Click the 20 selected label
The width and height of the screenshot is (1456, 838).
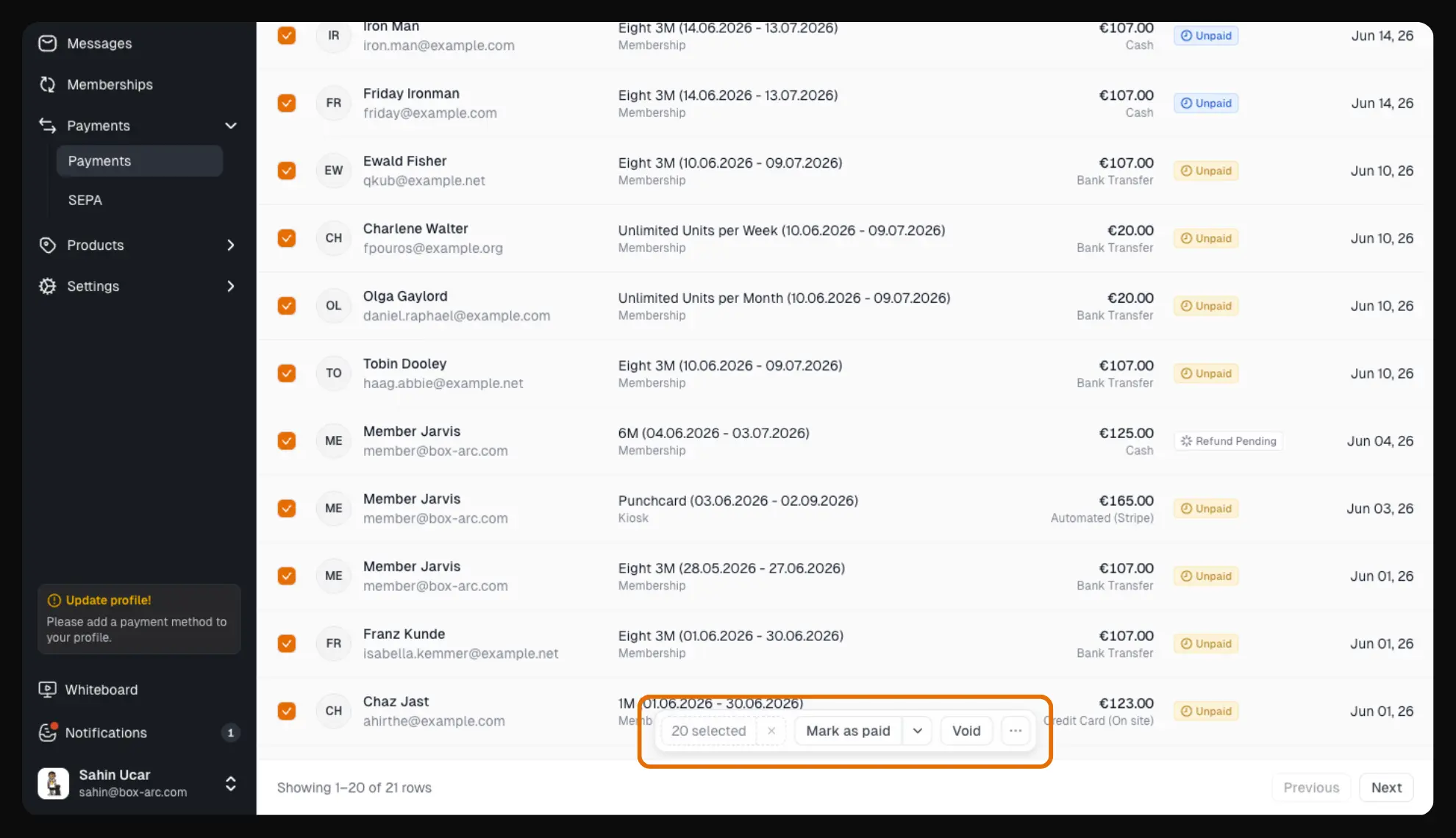[708, 731]
